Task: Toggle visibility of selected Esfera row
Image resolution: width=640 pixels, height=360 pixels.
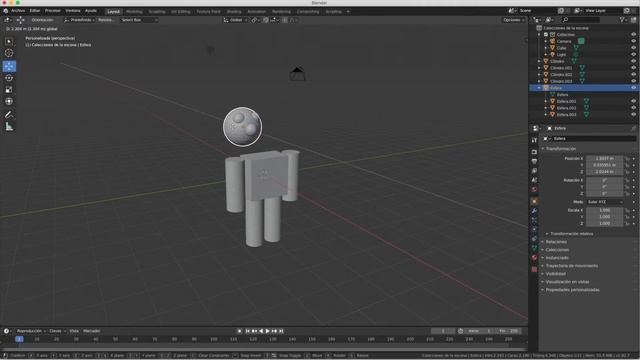Action: (x=633, y=88)
